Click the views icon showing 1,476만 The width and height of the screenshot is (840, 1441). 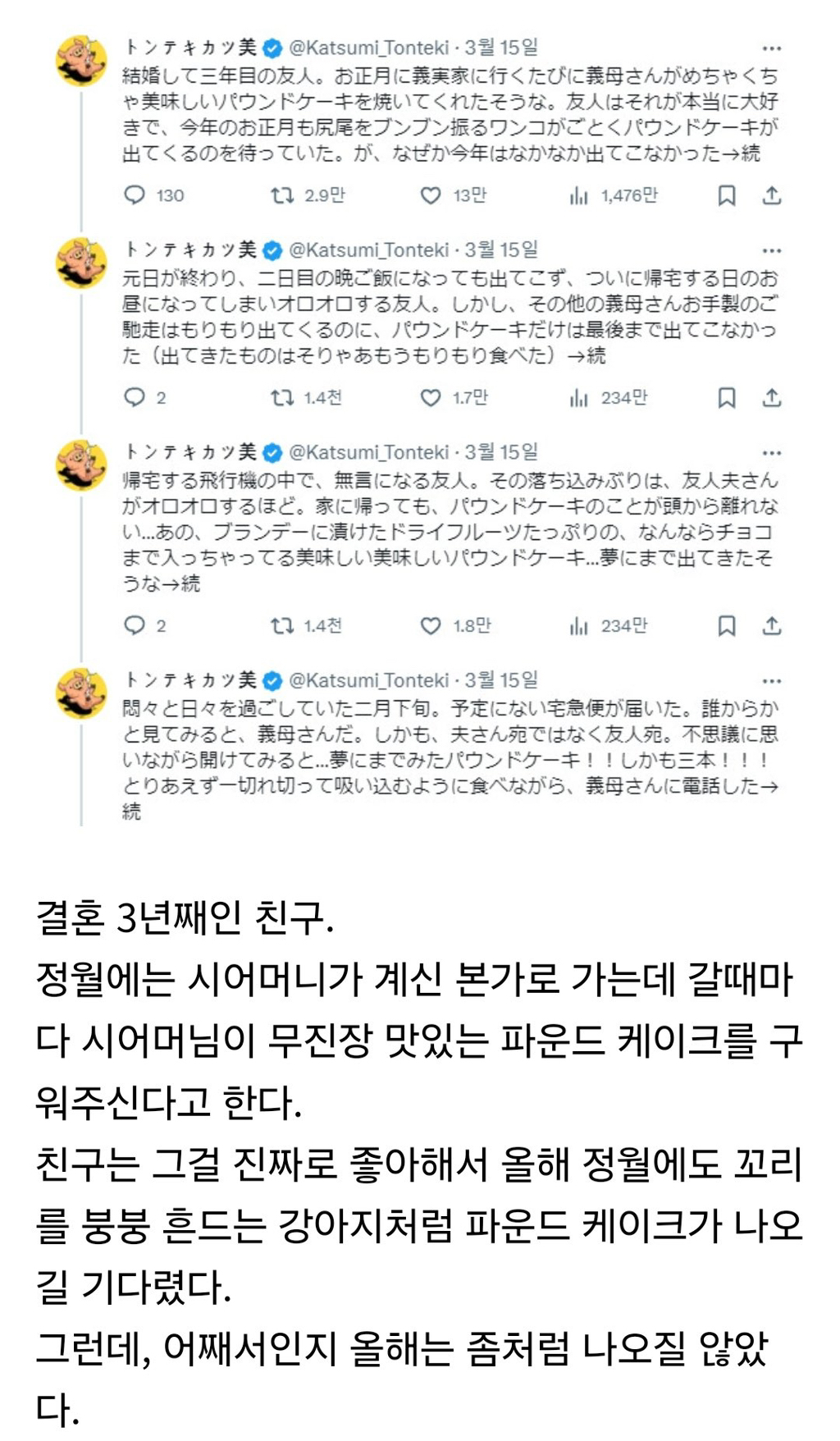(581, 195)
